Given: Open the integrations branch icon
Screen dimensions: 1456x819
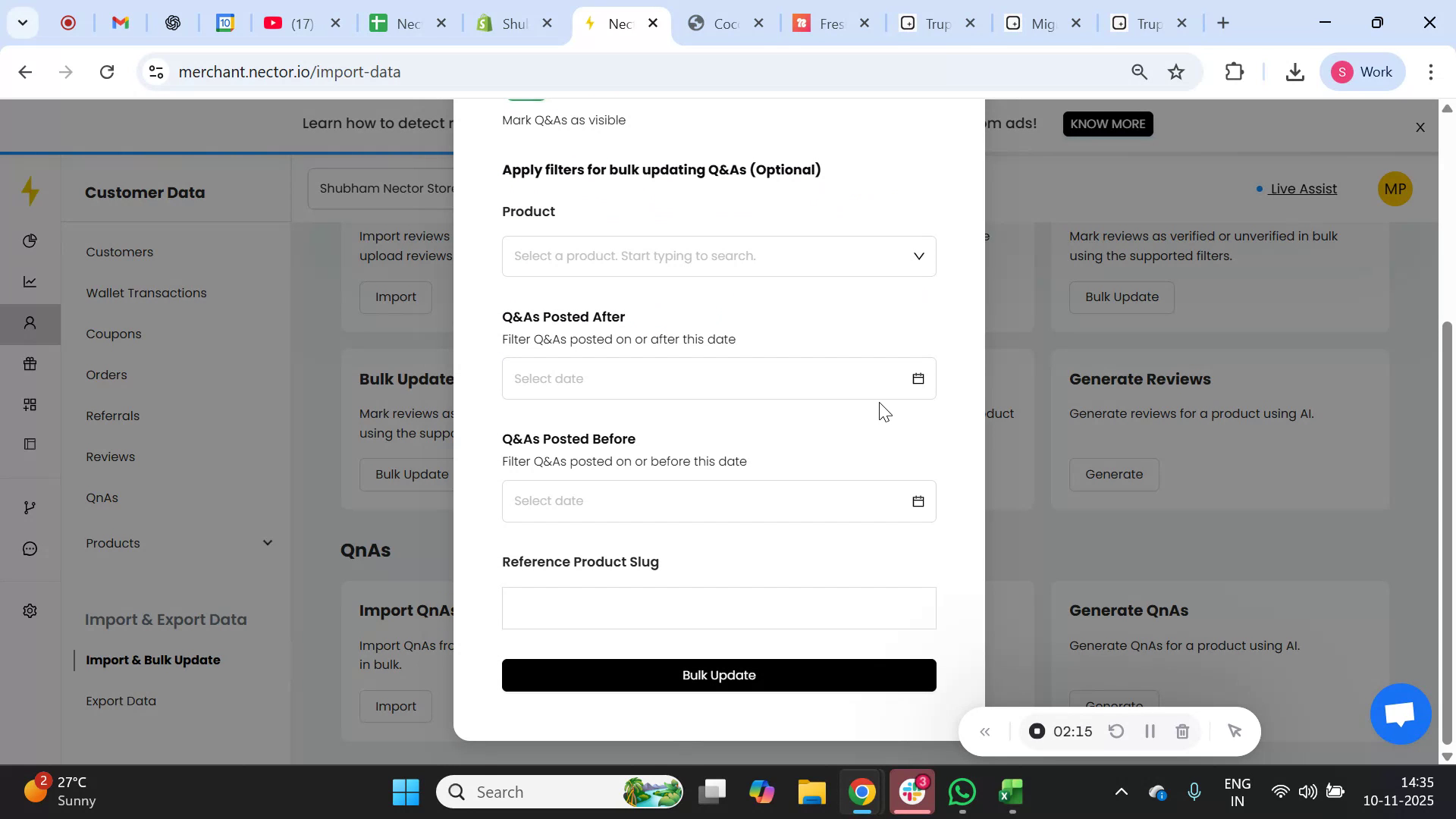Looking at the screenshot, I should pyautogui.click(x=30, y=507).
